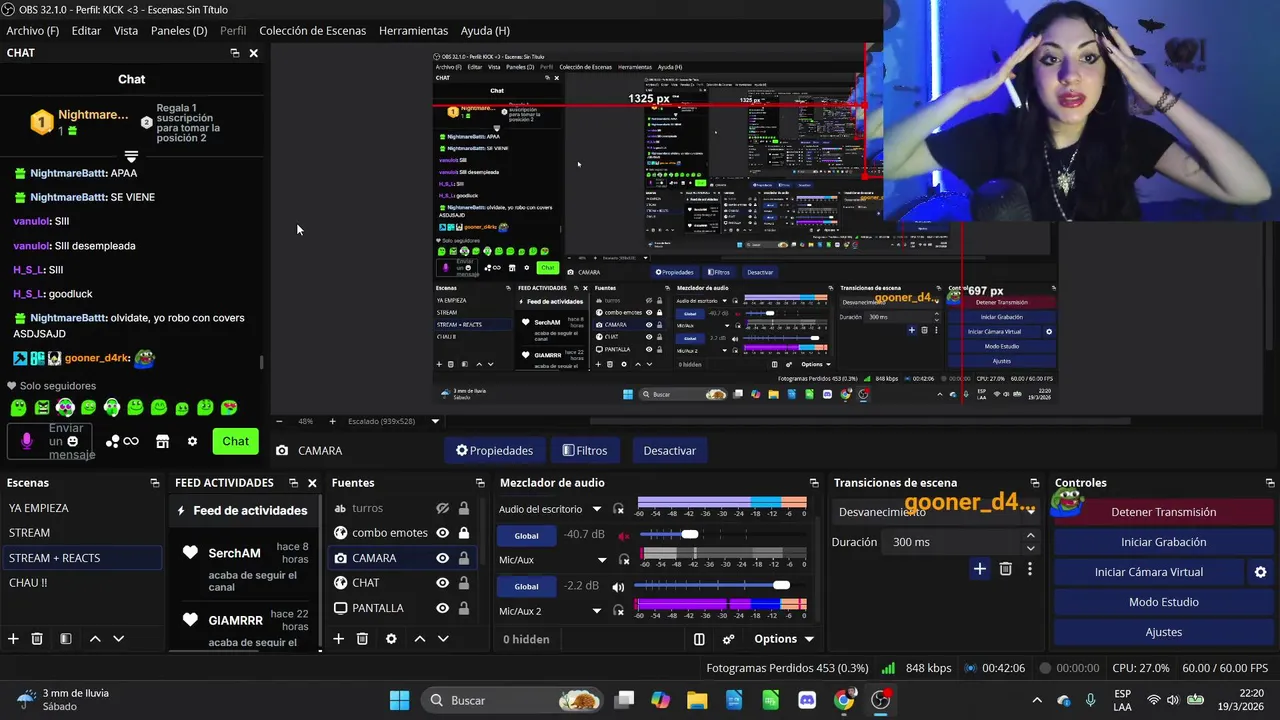Open the Herramientas menu
Image resolution: width=1280 pixels, height=720 pixels.
[413, 31]
